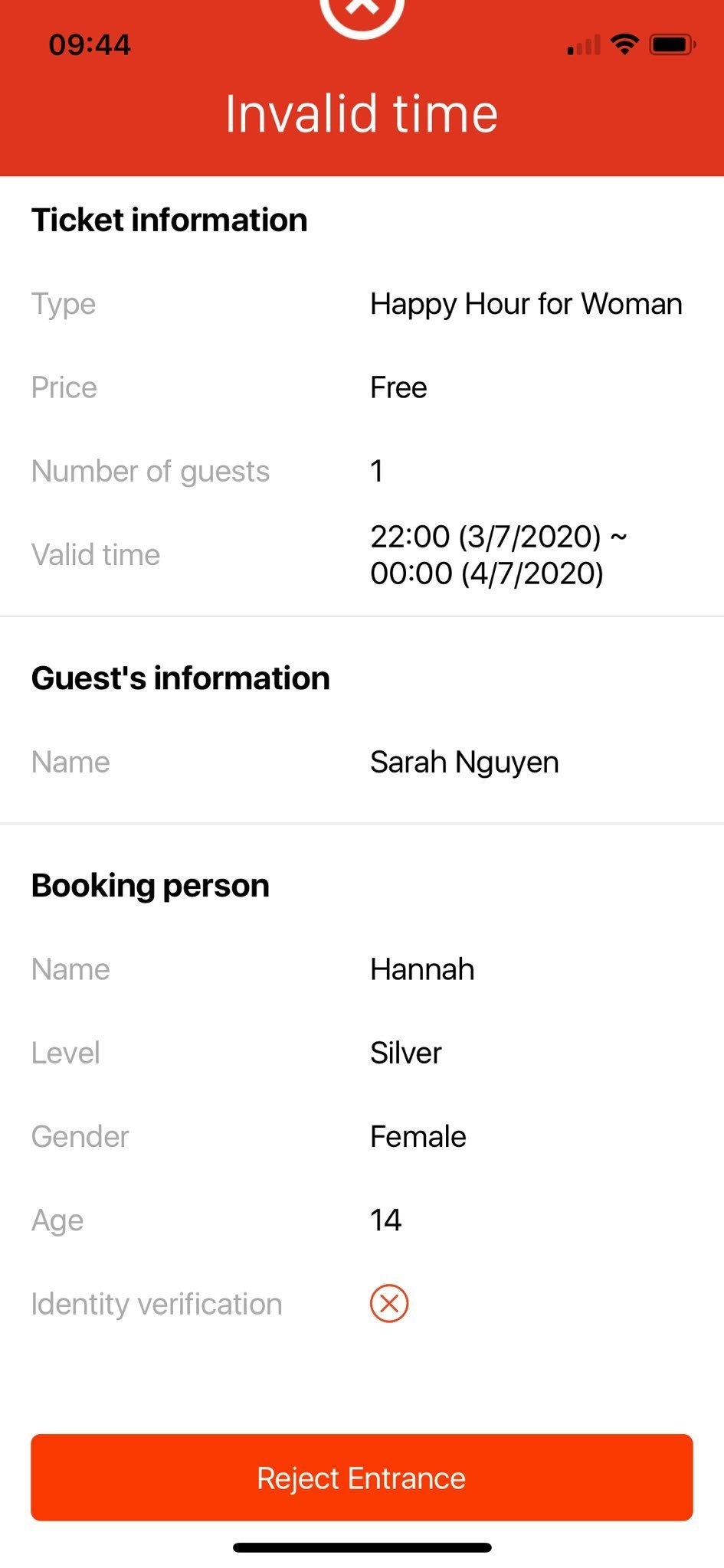Tap booking person name Hannah

(422, 969)
